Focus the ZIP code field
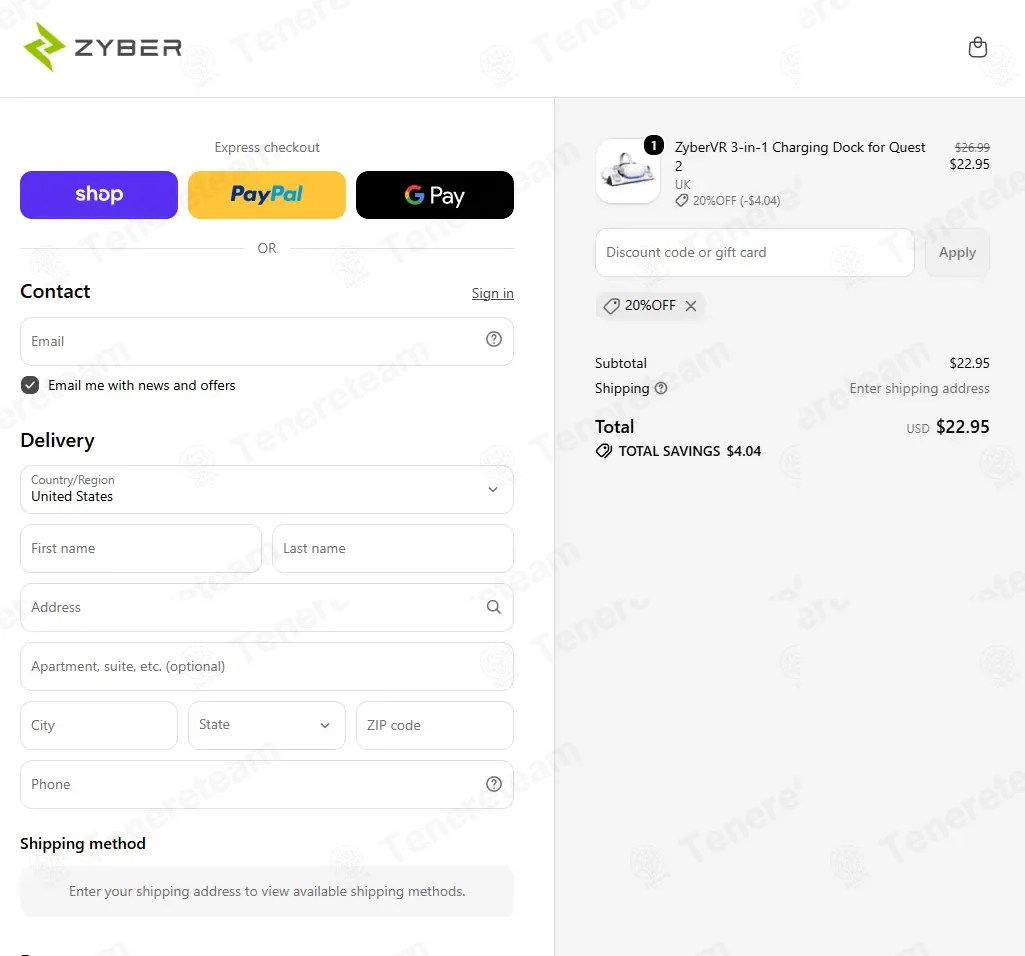This screenshot has height=956, width=1025. [435, 725]
